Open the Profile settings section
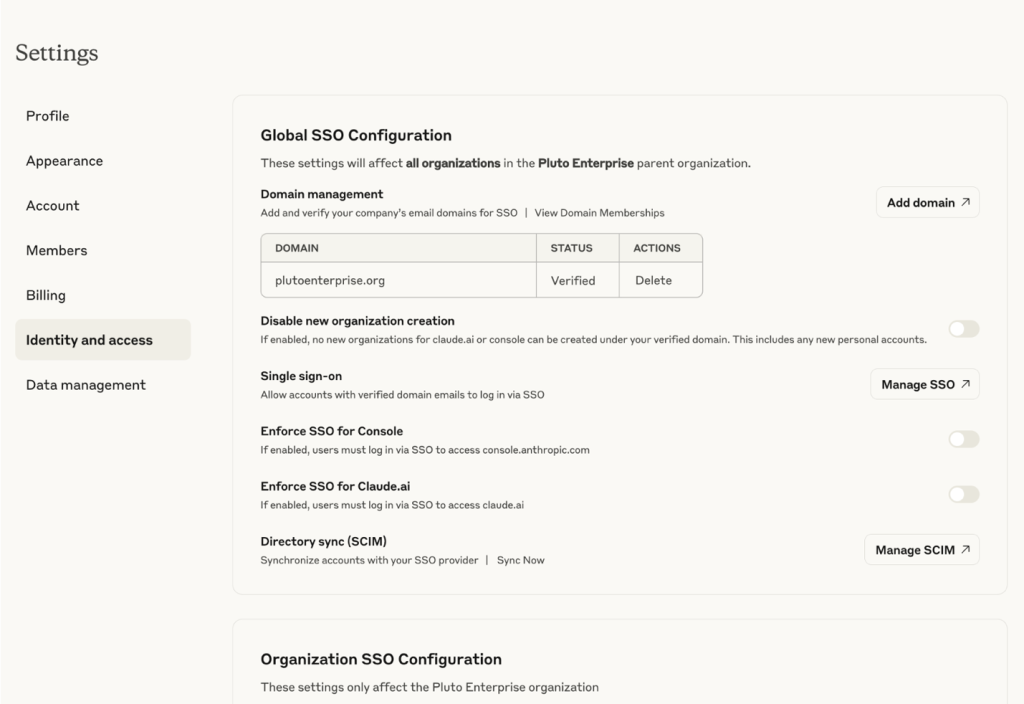Screen dimensions: 1024x704 [x=47, y=116]
